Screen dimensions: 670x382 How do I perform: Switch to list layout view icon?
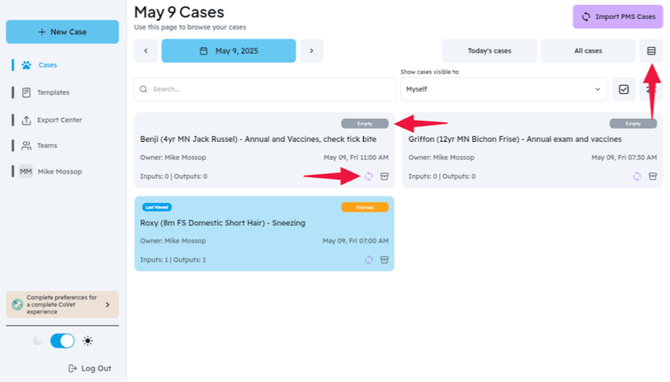[651, 51]
